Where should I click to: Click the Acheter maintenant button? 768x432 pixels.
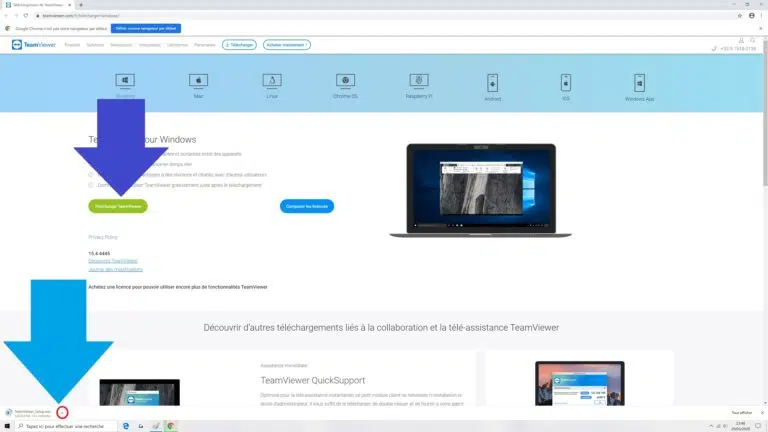[287, 45]
